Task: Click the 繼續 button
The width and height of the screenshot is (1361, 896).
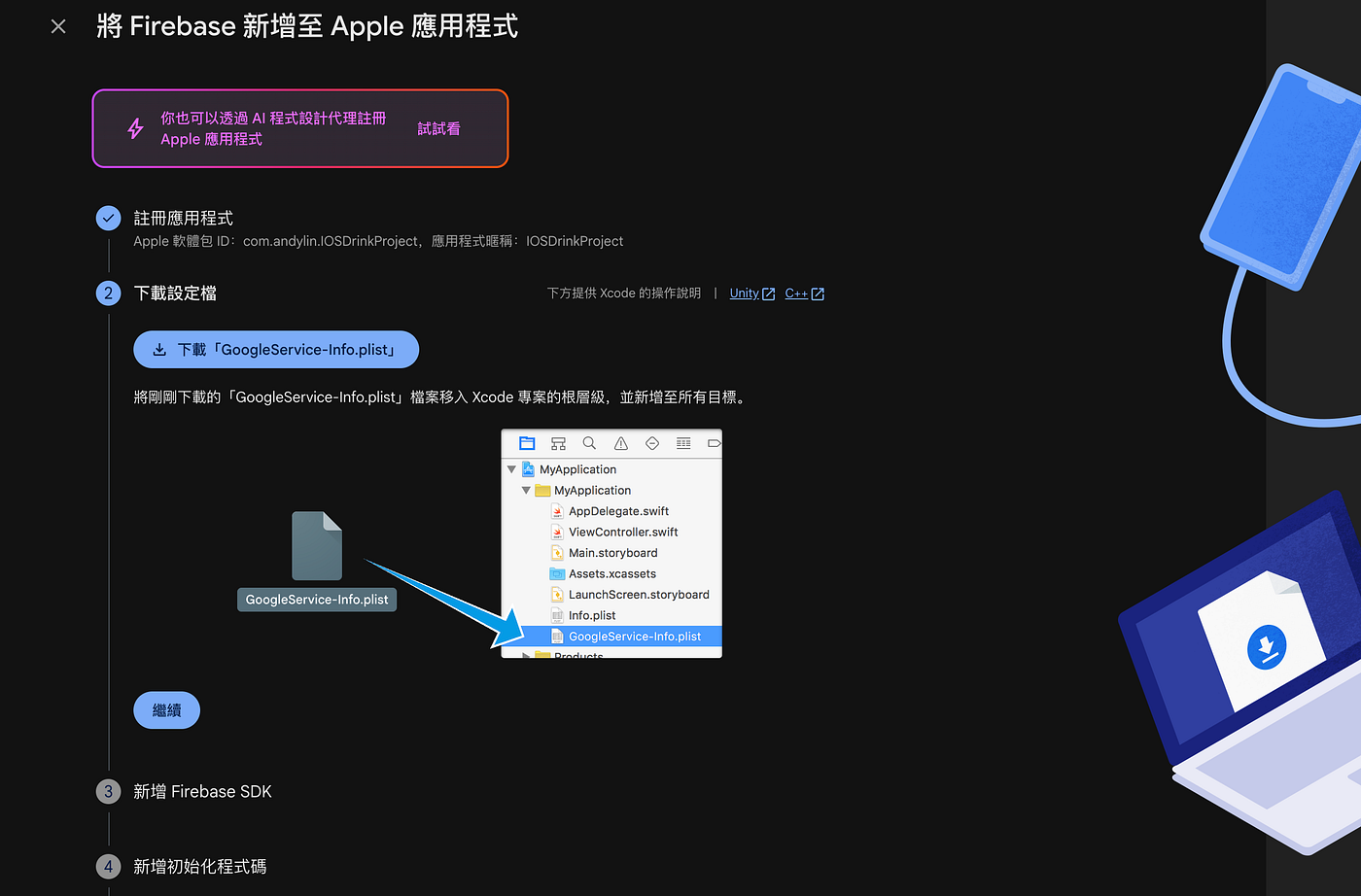Action: pos(167,710)
